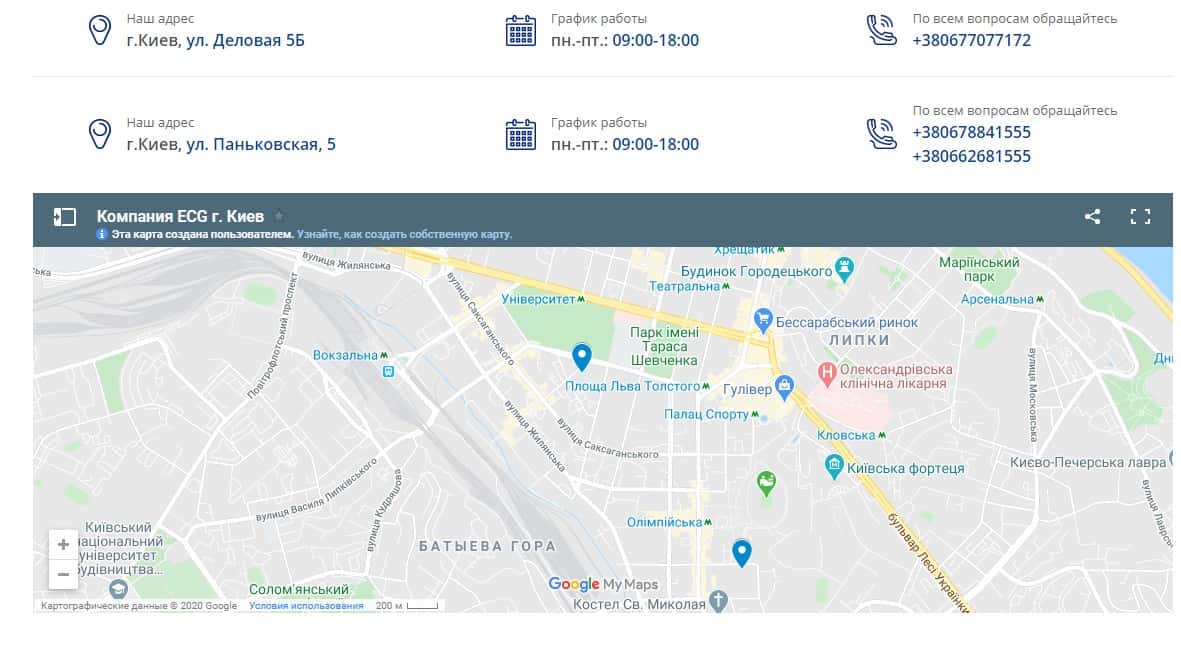Click the Олександрівська клінічна лікарня hospital icon
The image size is (1181, 648).
pyautogui.click(x=828, y=373)
